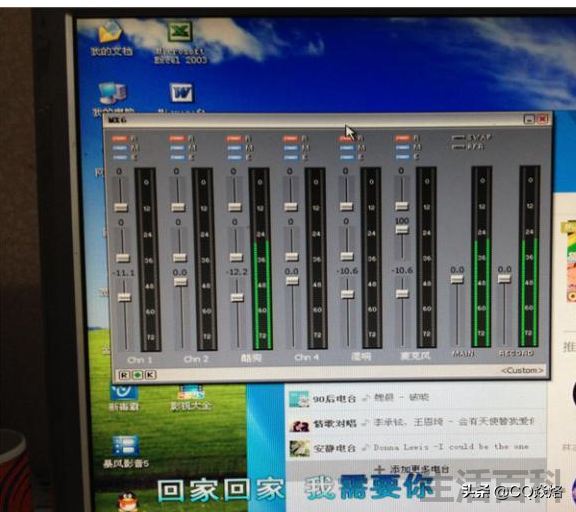
Task: Click the 麦克风 send slider set to 100
Action: coord(402,230)
